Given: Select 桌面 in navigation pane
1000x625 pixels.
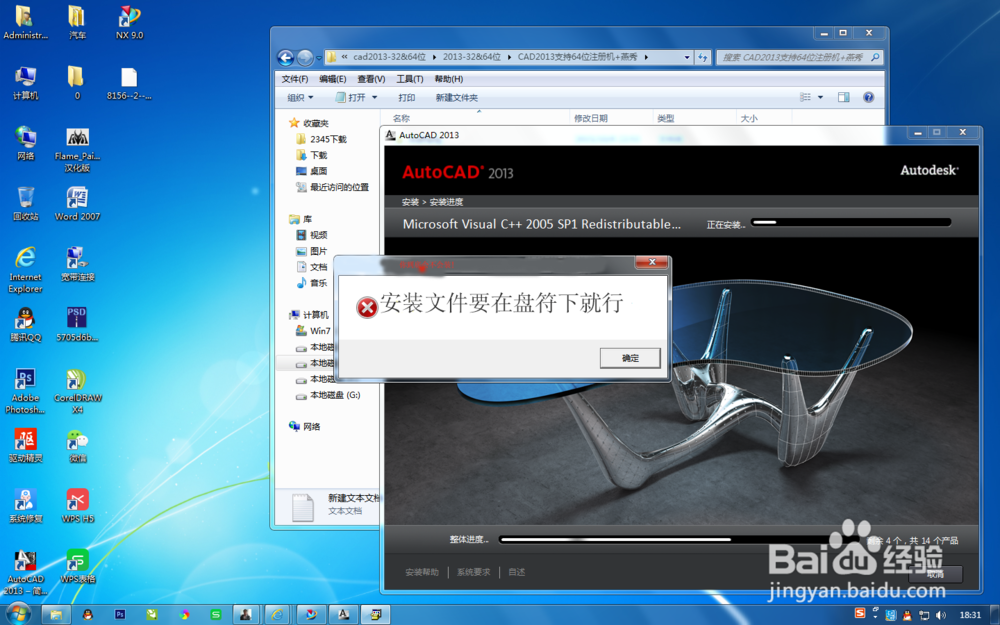Looking at the screenshot, I should click(312, 171).
